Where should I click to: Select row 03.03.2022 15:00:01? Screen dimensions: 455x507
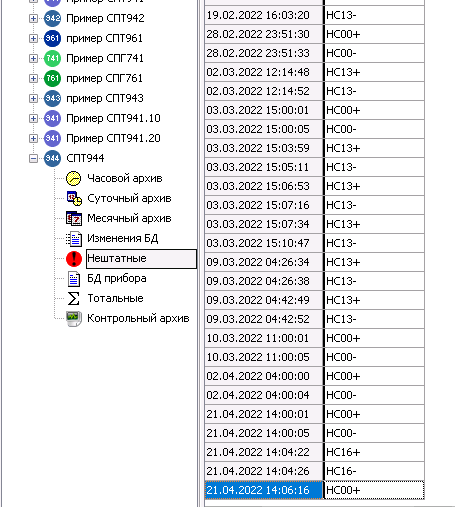pos(314,110)
